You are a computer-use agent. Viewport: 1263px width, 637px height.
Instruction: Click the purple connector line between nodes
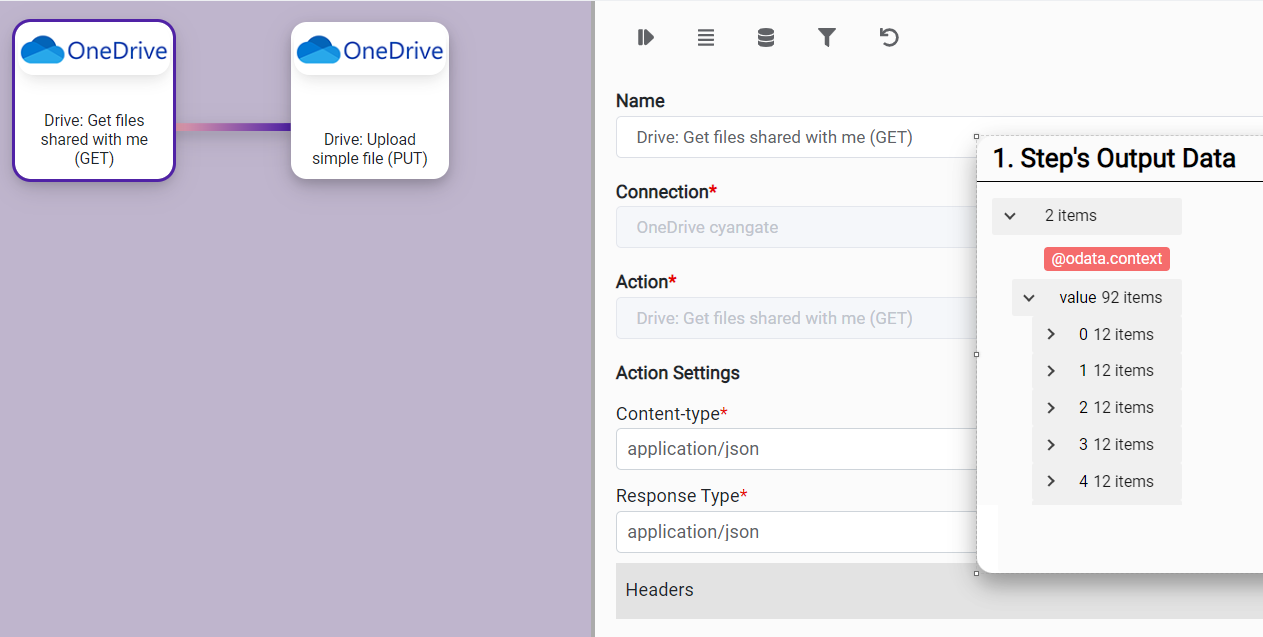coord(233,127)
